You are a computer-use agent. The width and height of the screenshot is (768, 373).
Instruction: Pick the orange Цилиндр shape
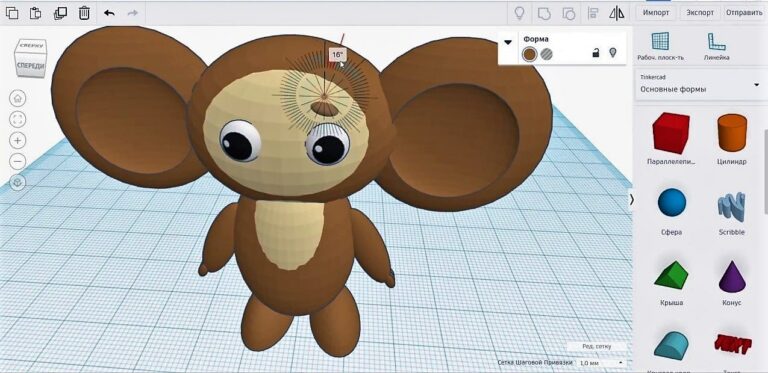(x=732, y=132)
